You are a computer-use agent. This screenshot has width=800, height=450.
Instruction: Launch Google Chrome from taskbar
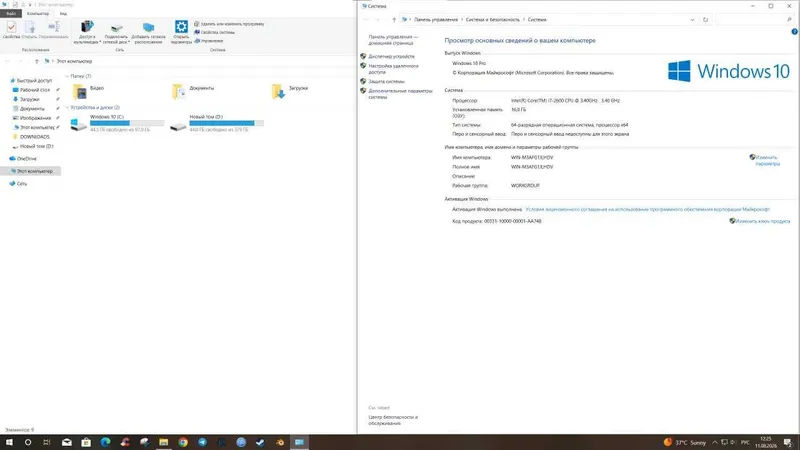[x=183, y=442]
